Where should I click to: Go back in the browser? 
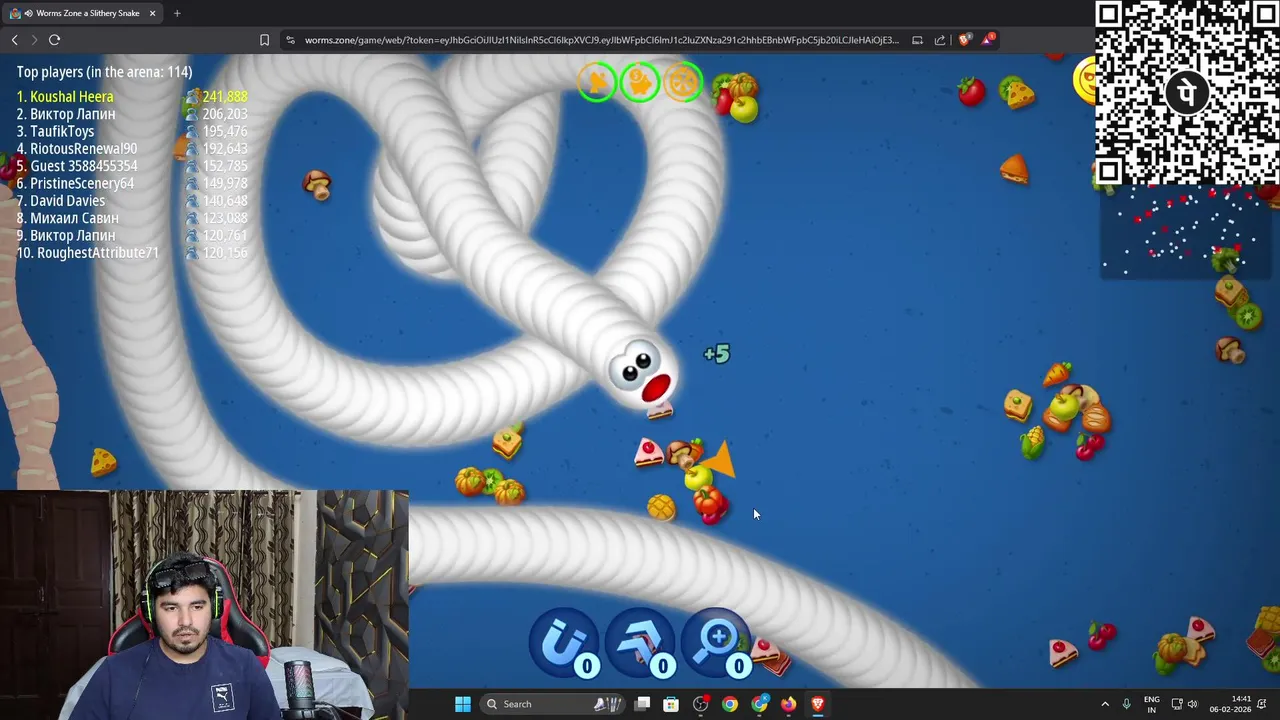(x=14, y=40)
